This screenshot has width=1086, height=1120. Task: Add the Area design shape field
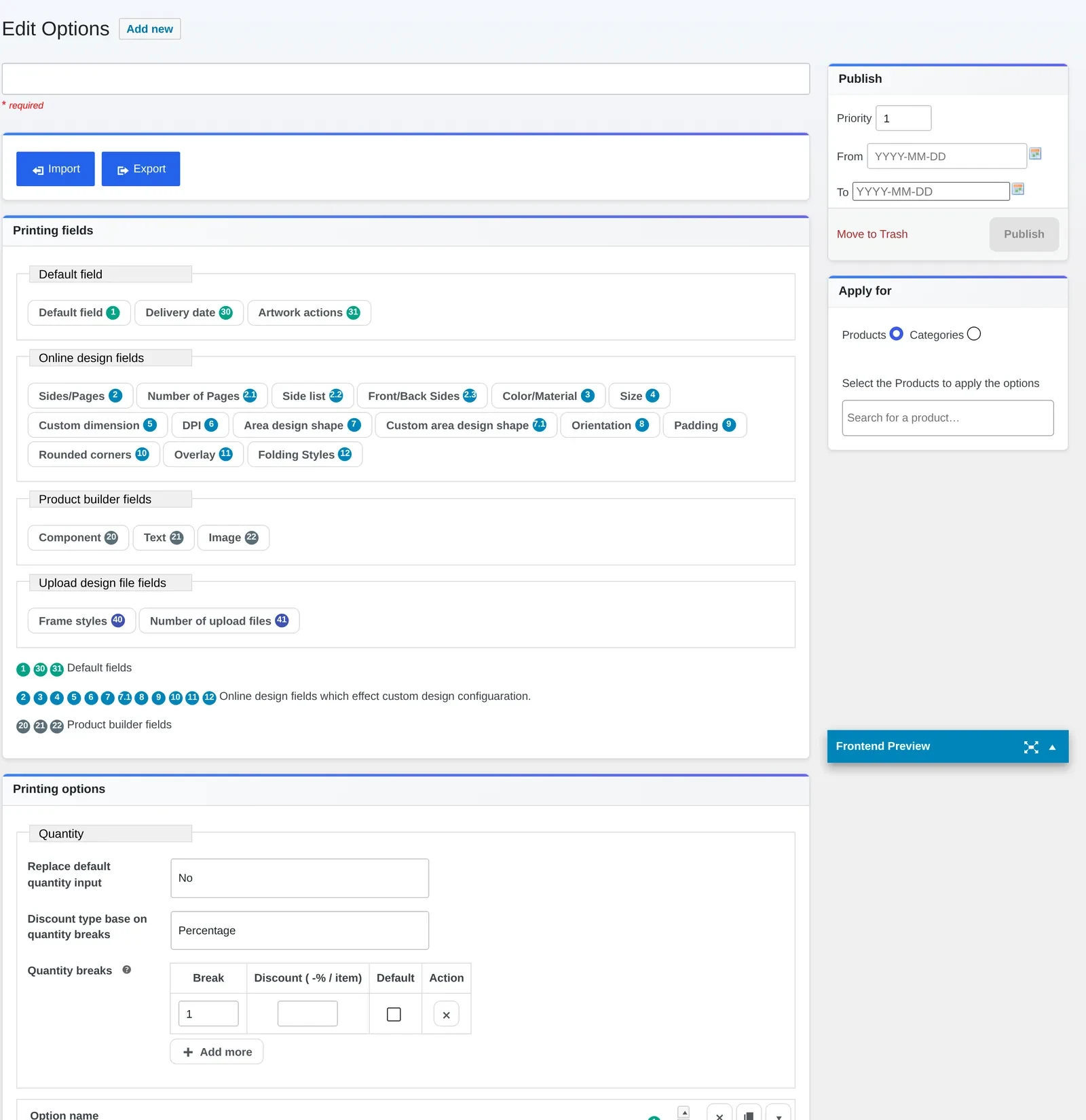(302, 426)
